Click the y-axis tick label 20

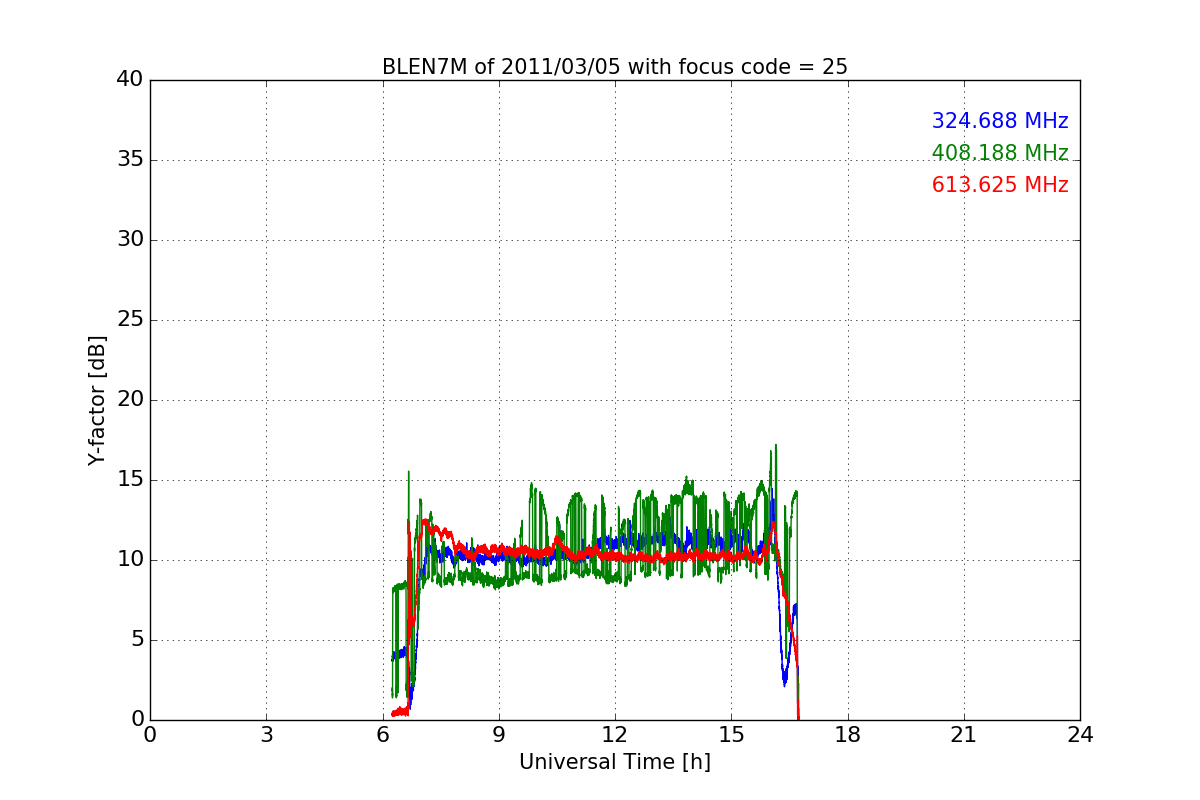click(130, 400)
